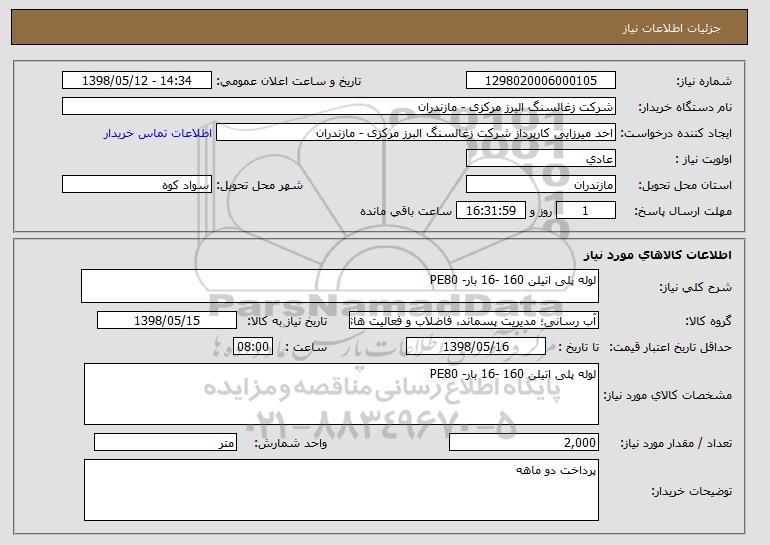
Task: Select the goods group field آب رسانی
Action: 474,321
